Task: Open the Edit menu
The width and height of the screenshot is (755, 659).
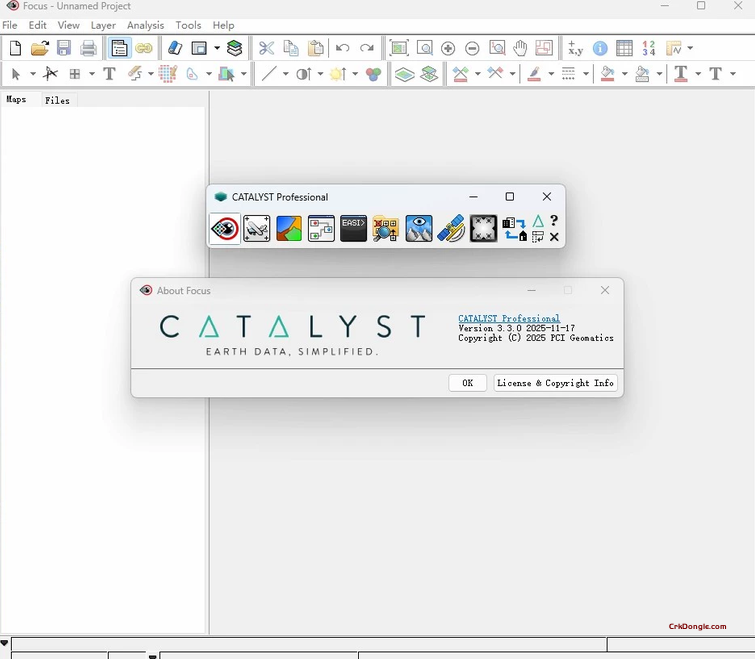Action: click(38, 25)
